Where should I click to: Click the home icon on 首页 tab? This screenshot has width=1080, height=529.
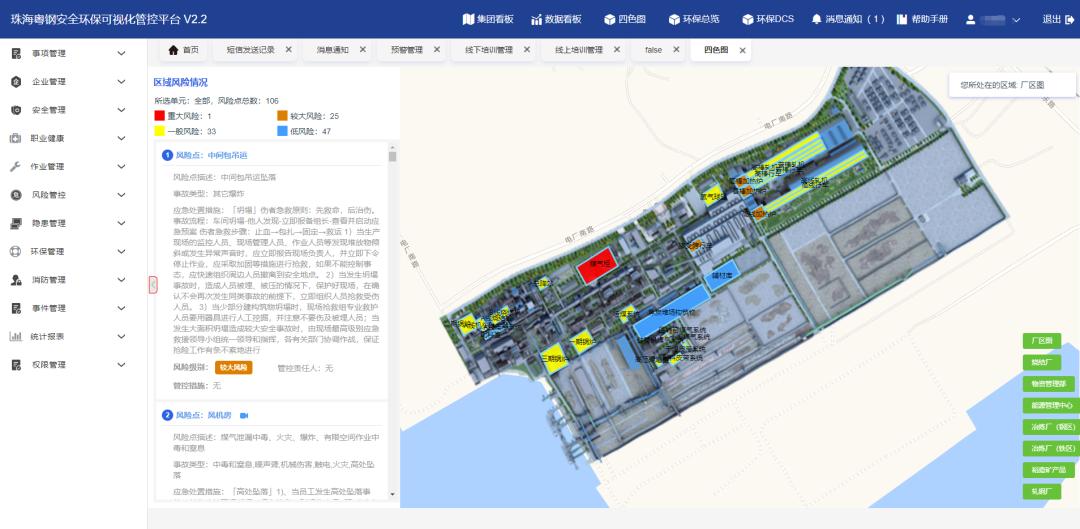[174, 50]
